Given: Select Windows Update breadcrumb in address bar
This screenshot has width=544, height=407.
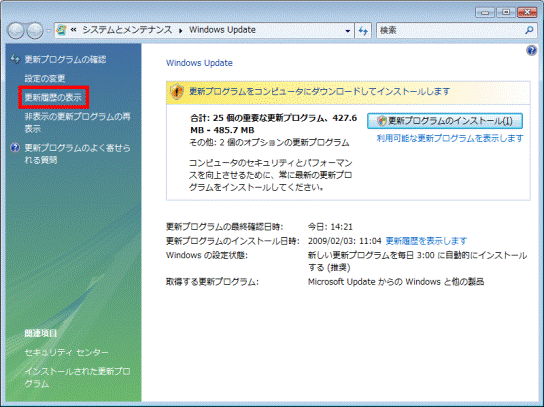Looking at the screenshot, I should (222, 30).
